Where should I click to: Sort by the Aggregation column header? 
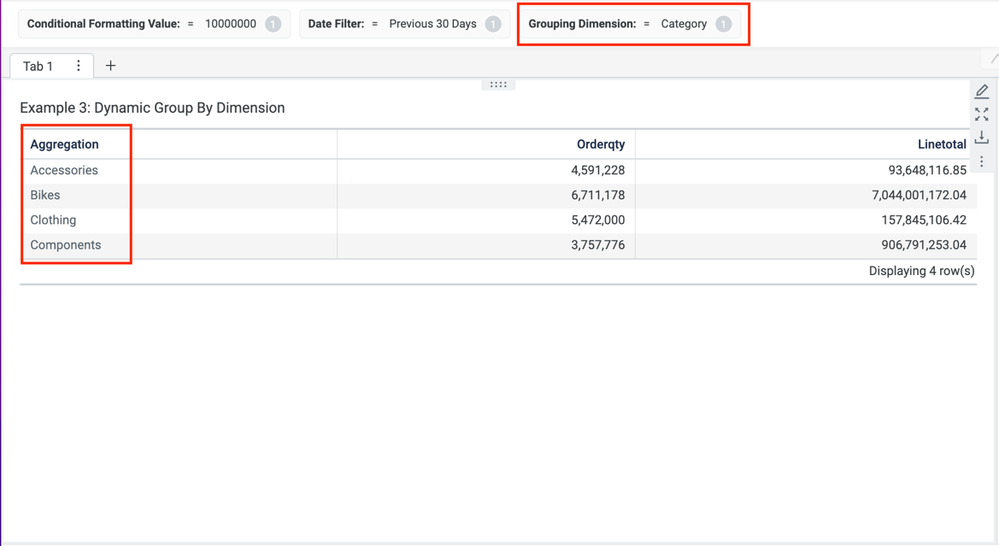[x=64, y=144]
